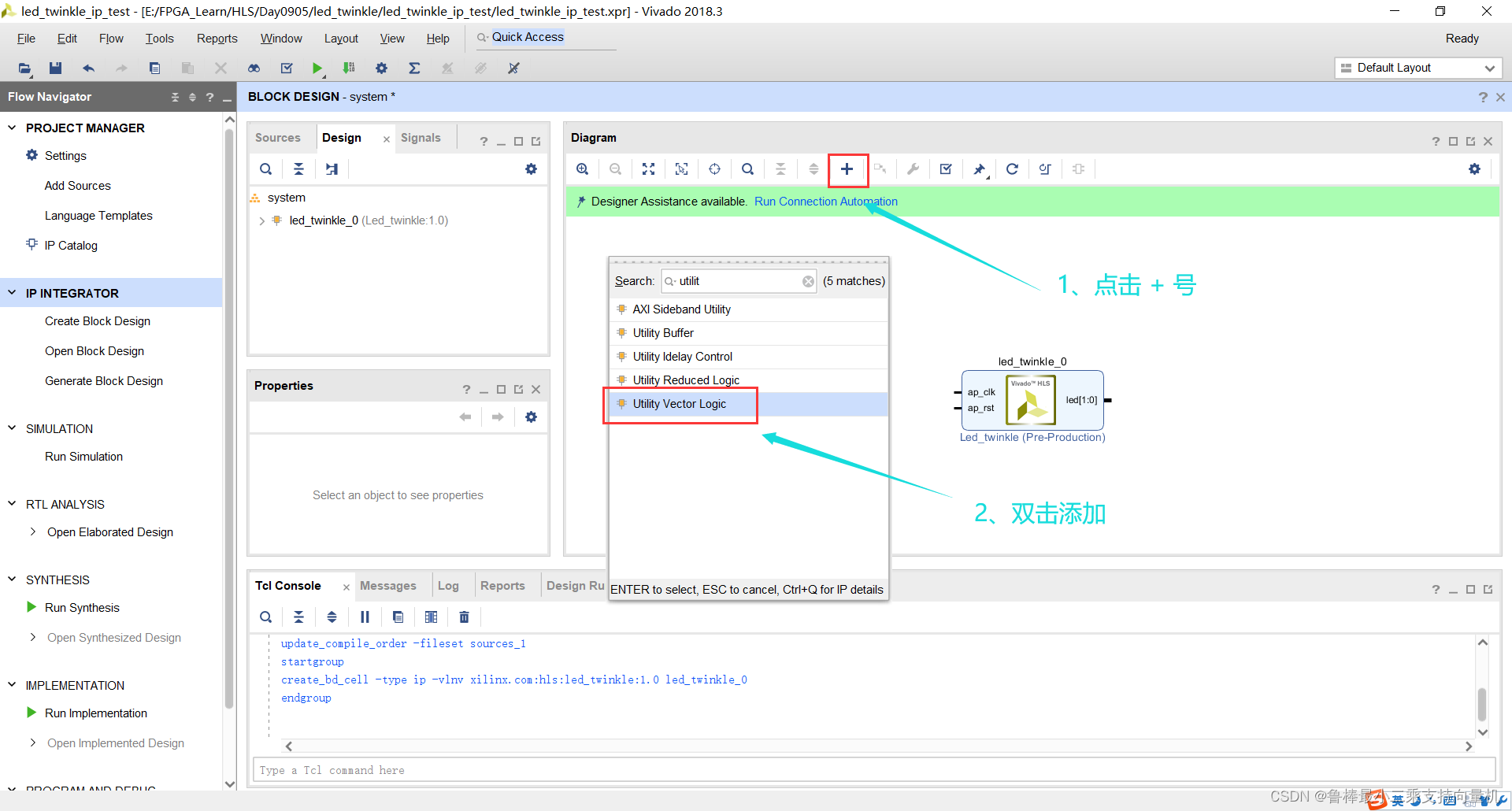This screenshot has width=1512, height=811.
Task: Click the Add IP plus icon
Action: 847,169
